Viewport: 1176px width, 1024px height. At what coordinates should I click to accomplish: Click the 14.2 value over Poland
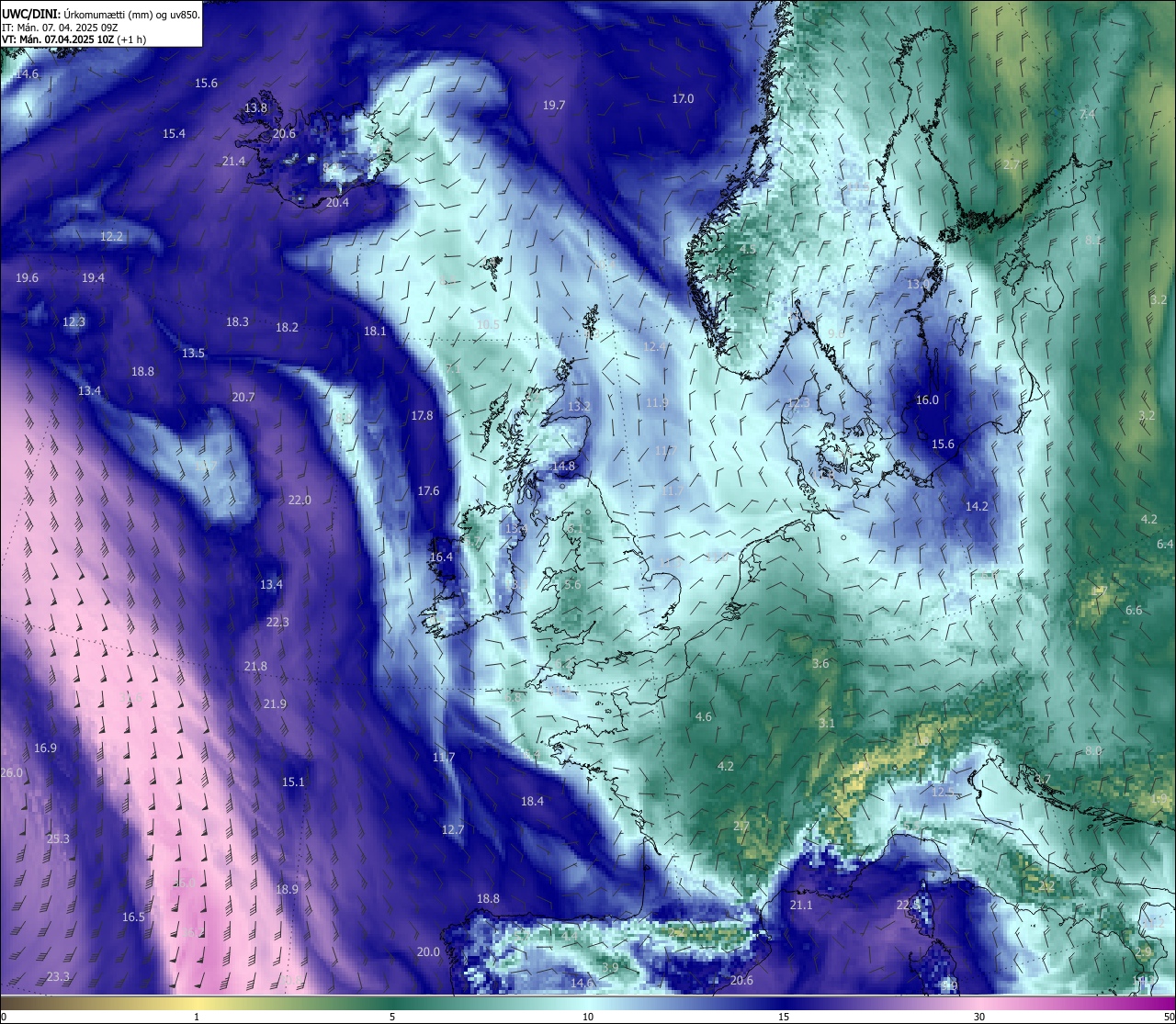pyautogui.click(x=977, y=507)
